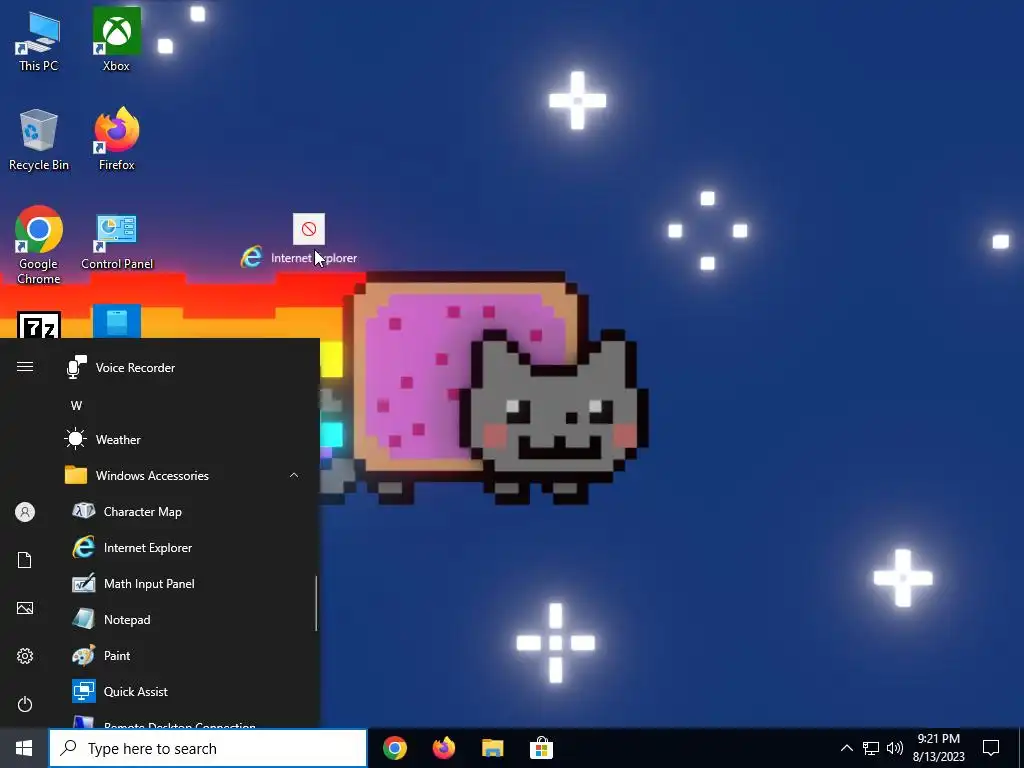
Task: Open Microsoft Store from the taskbar
Action: pos(541,748)
